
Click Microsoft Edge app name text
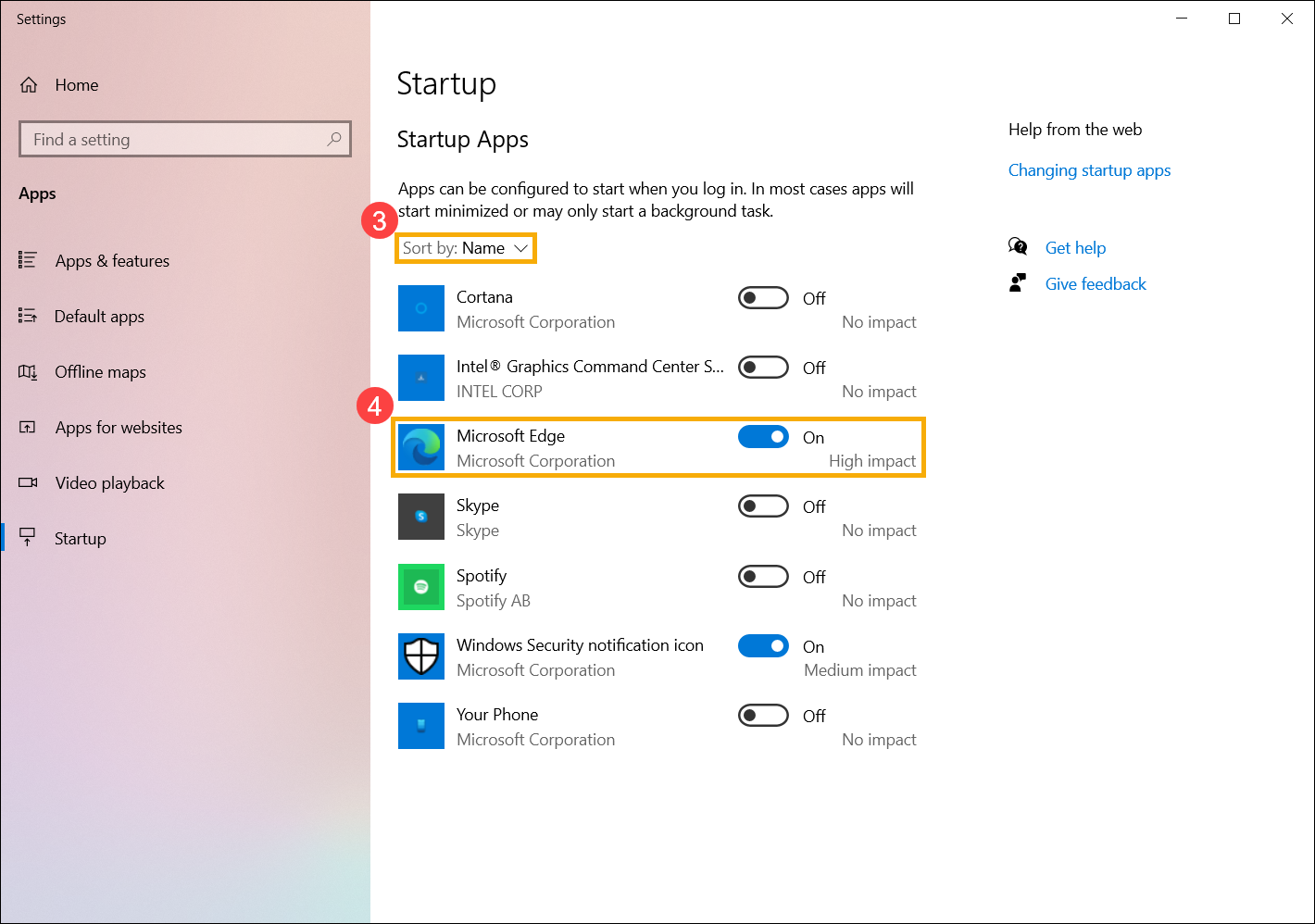point(510,436)
